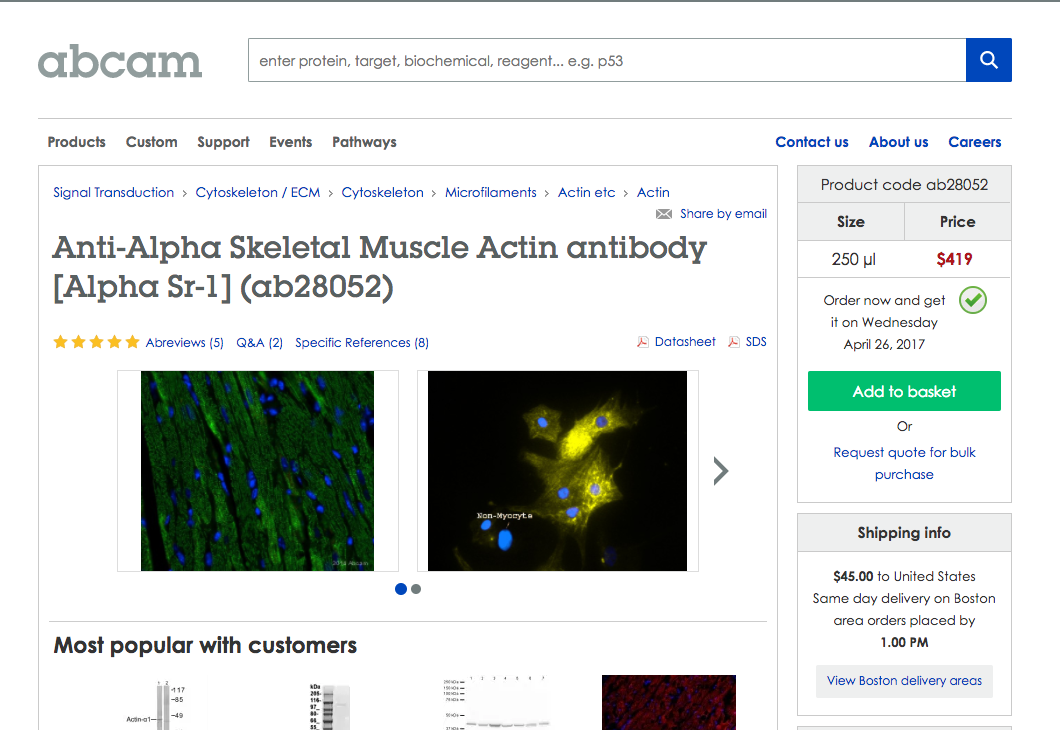The image size is (1060, 730).
Task: Select the first carousel page dot
Action: pyautogui.click(x=401, y=589)
